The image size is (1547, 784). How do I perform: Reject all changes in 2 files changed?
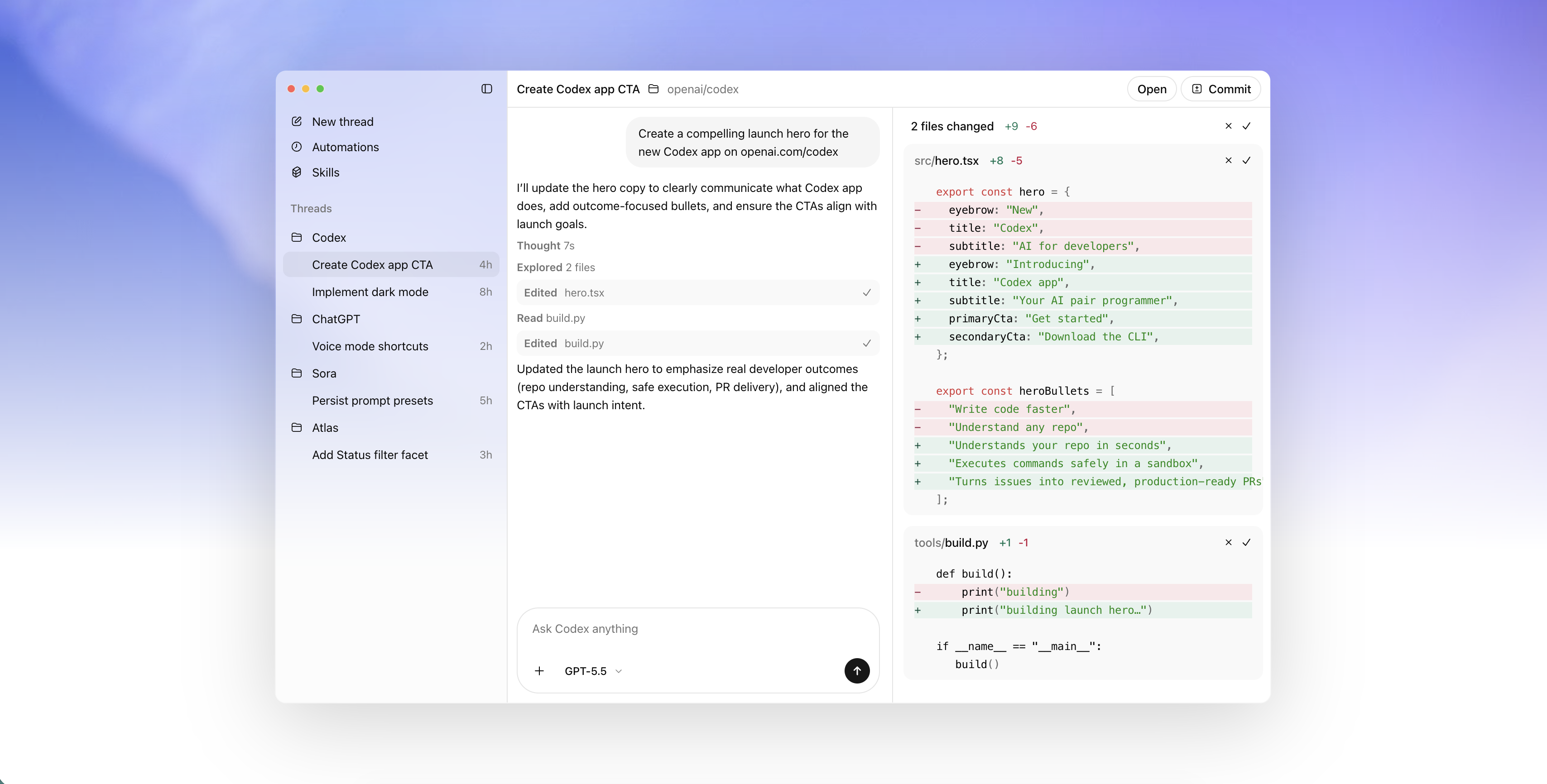coord(1228,126)
